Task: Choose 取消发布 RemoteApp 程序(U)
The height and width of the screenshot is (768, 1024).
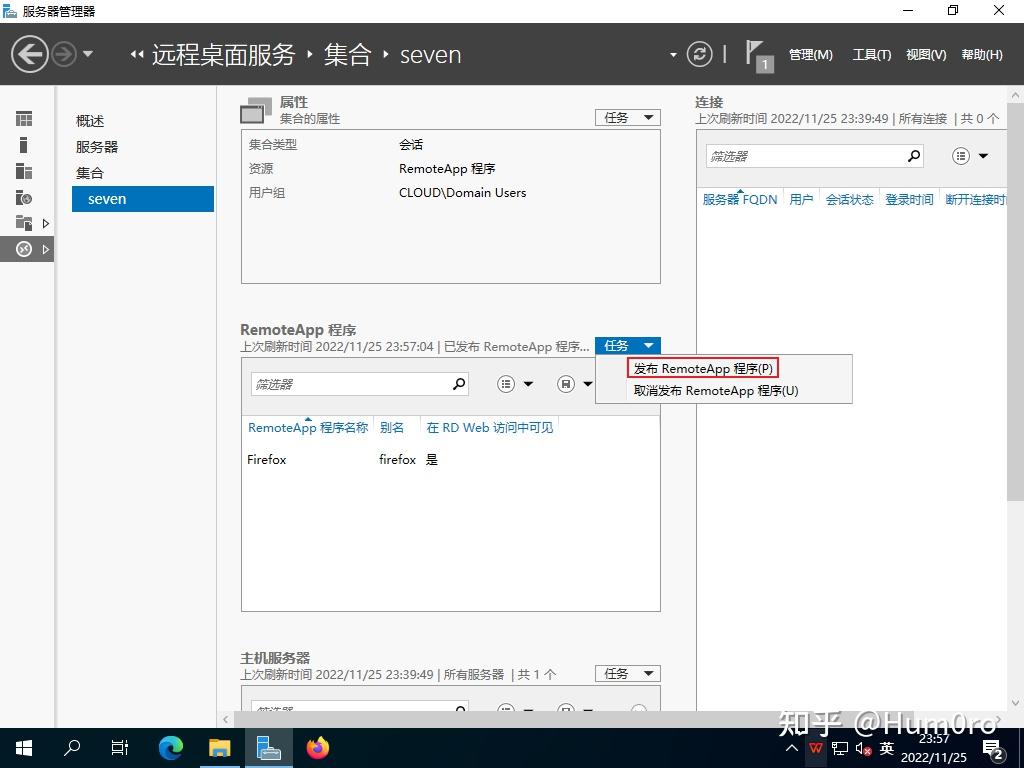Action: pyautogui.click(x=716, y=391)
